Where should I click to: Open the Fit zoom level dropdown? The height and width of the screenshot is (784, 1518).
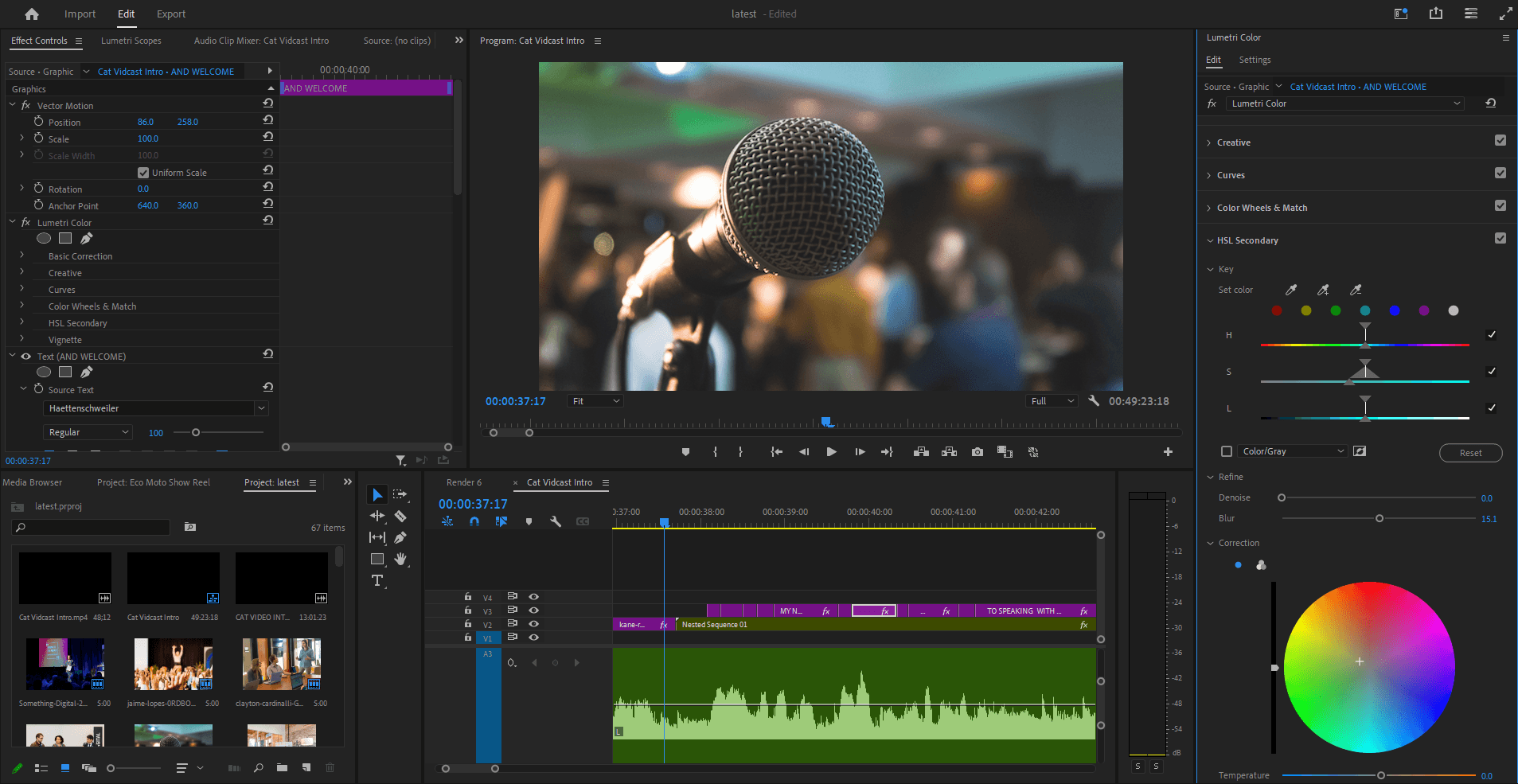tap(595, 401)
